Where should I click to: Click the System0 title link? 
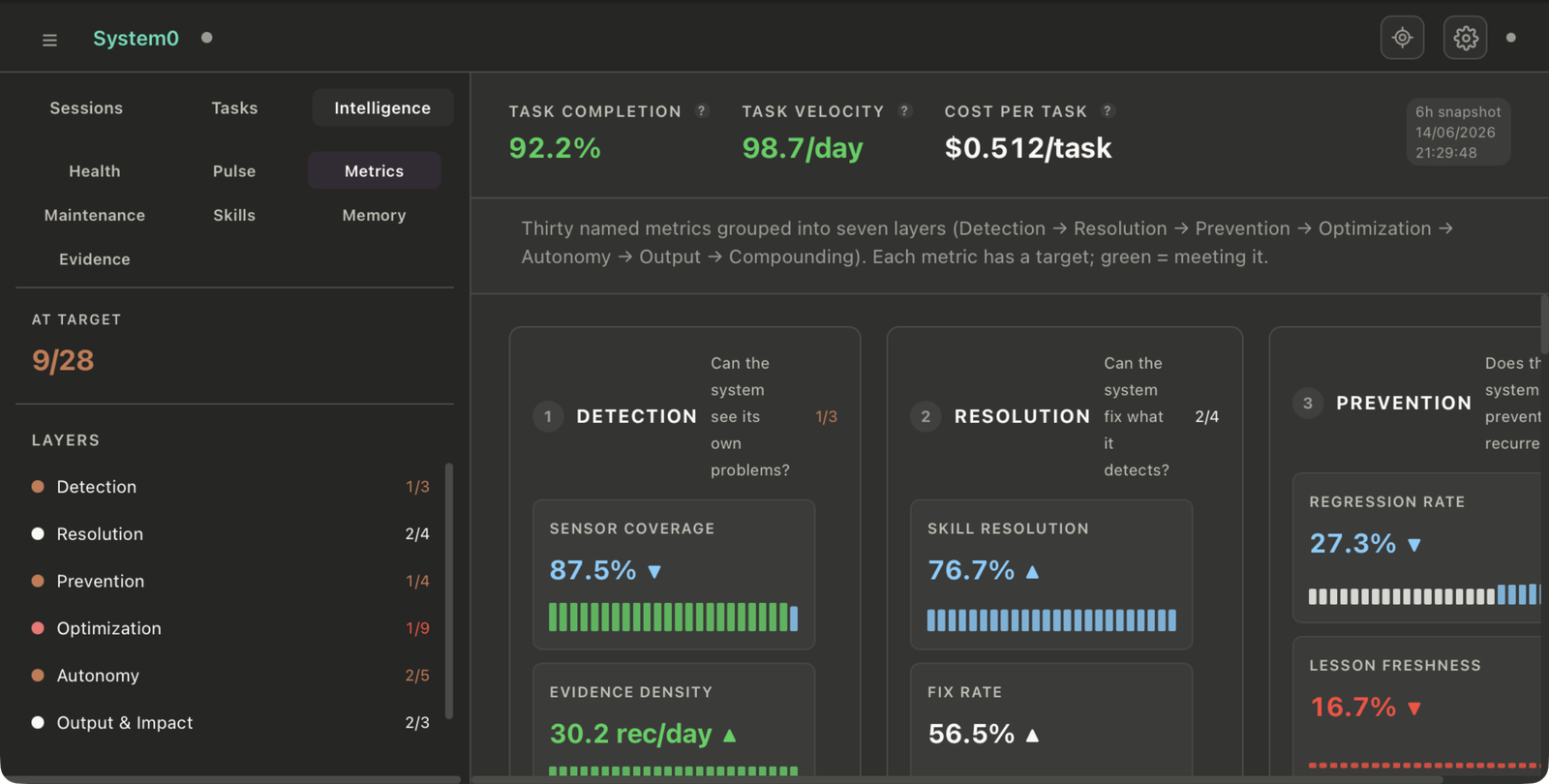tap(136, 38)
